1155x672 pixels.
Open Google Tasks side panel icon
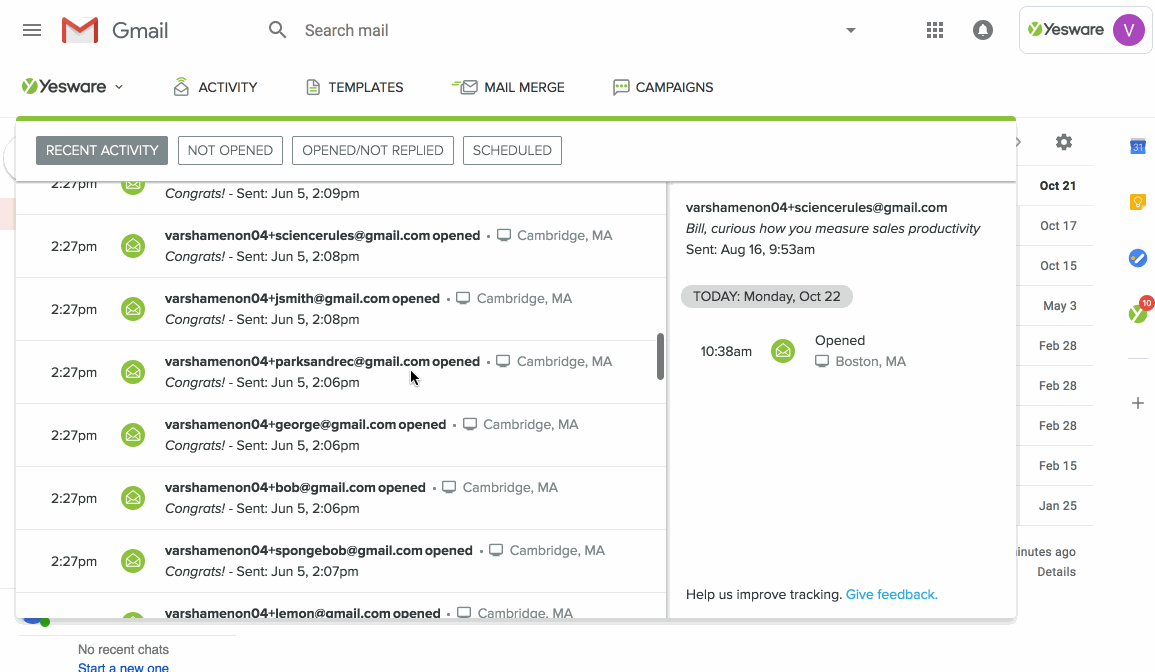(1137, 258)
